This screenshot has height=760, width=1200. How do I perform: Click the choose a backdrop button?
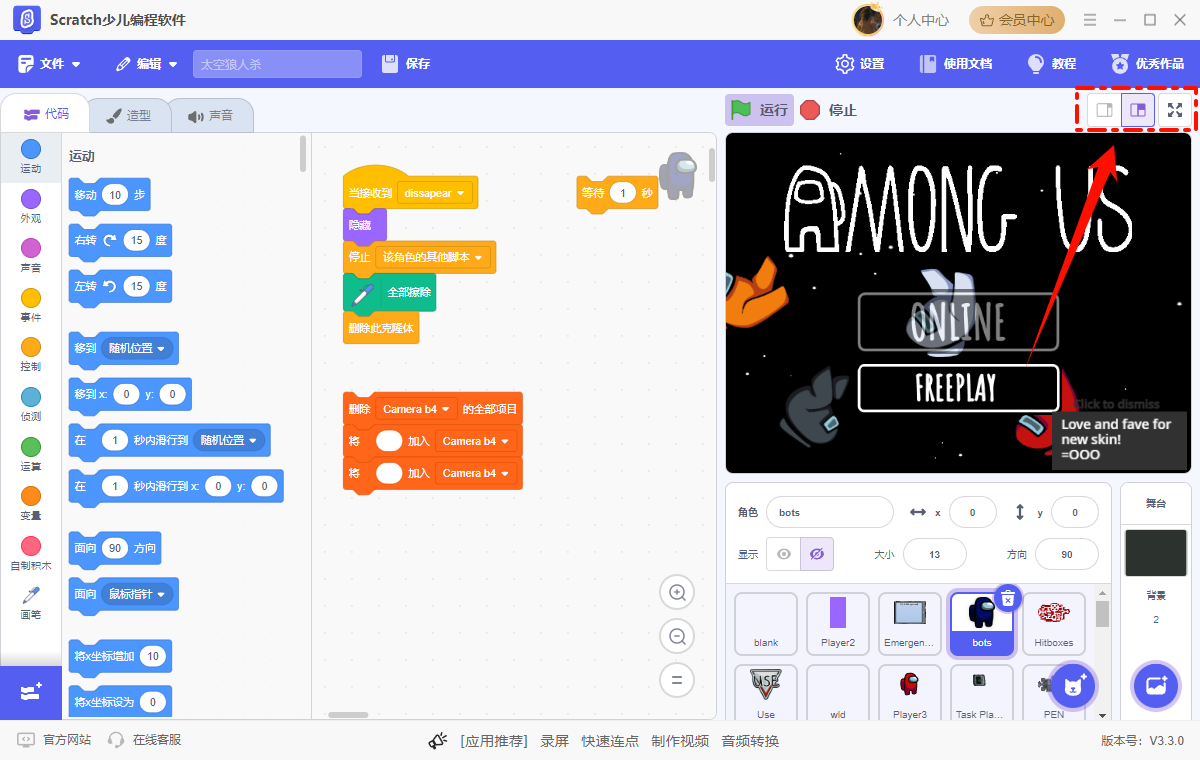pos(1156,687)
